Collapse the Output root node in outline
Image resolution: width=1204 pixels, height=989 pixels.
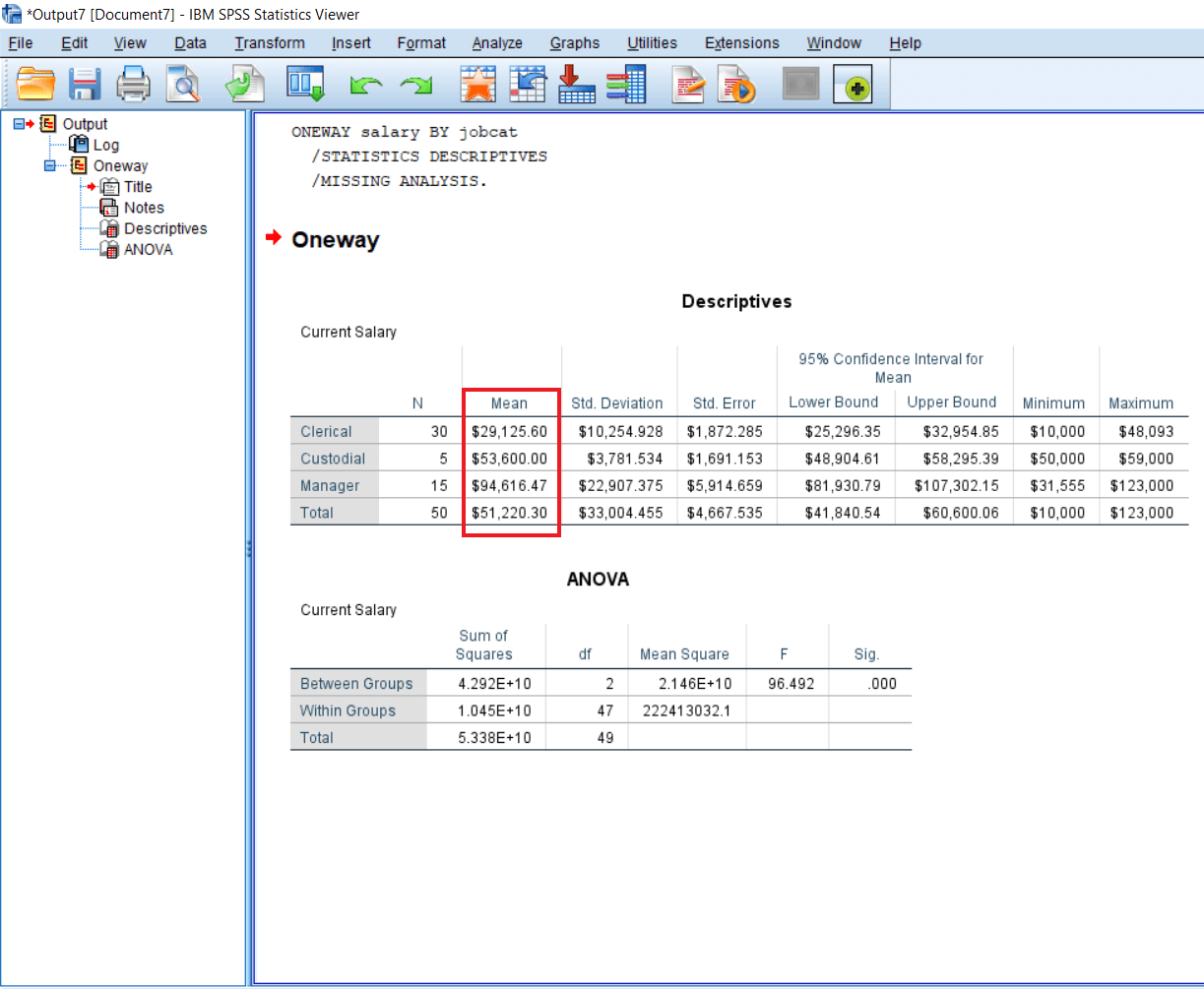coord(19,124)
